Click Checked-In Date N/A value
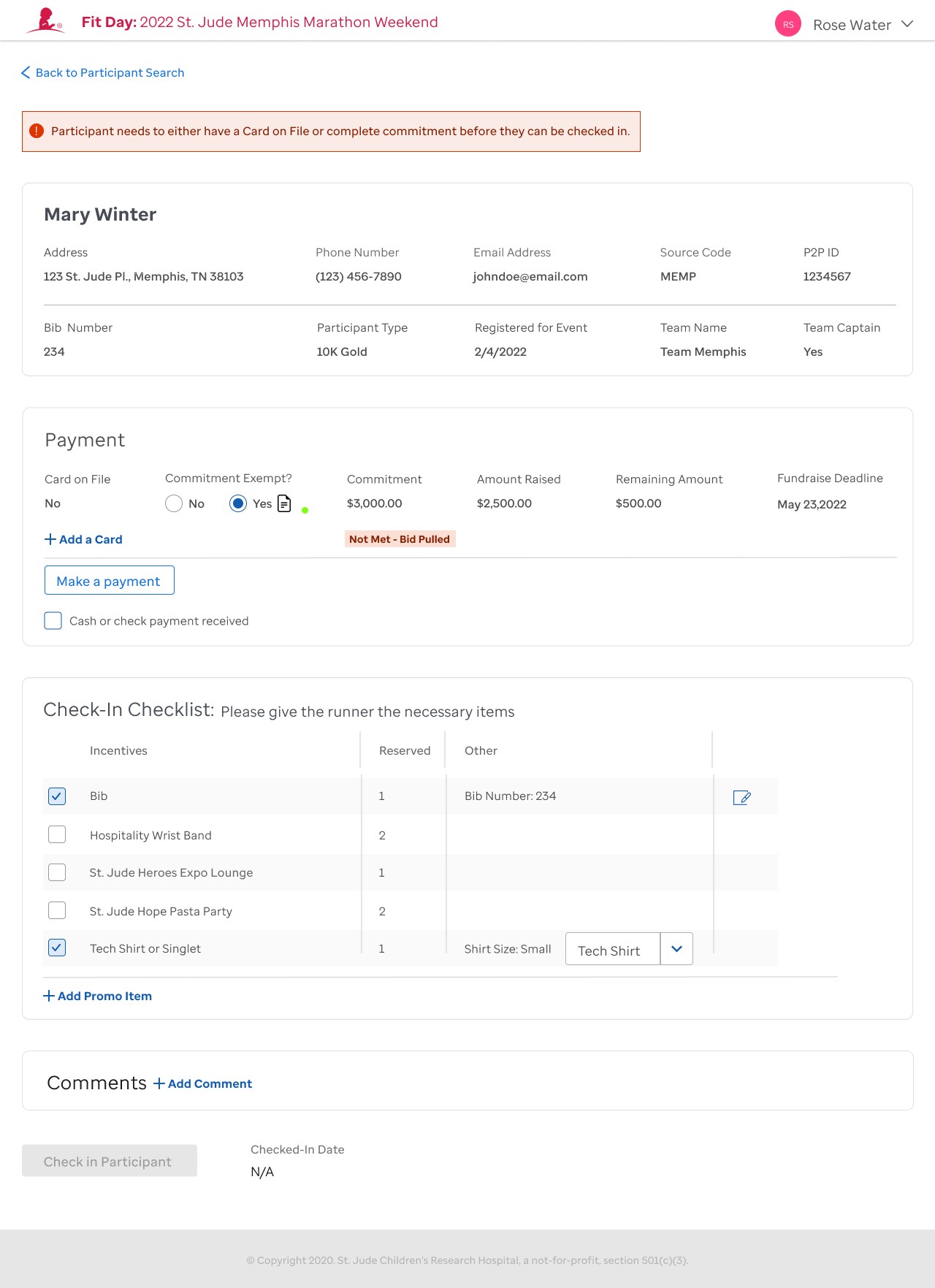Viewport: 935px width, 1288px height. pyautogui.click(x=262, y=1172)
